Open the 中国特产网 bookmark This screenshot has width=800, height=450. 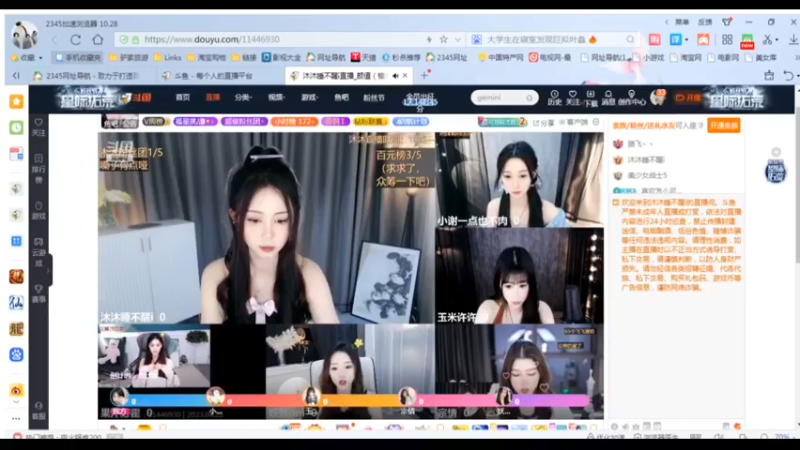501,58
